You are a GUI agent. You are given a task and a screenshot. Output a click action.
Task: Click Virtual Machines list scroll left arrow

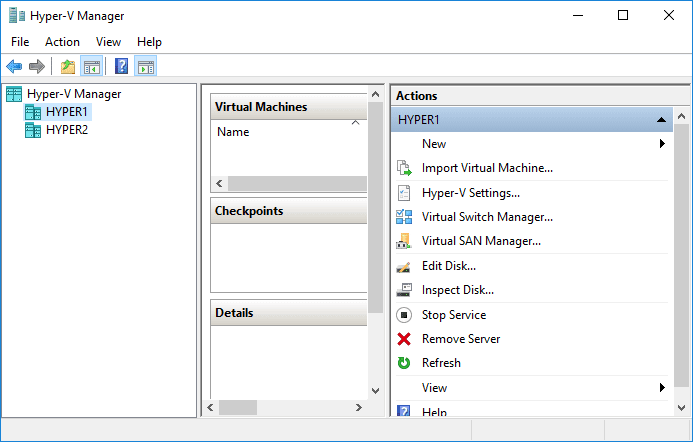point(219,183)
